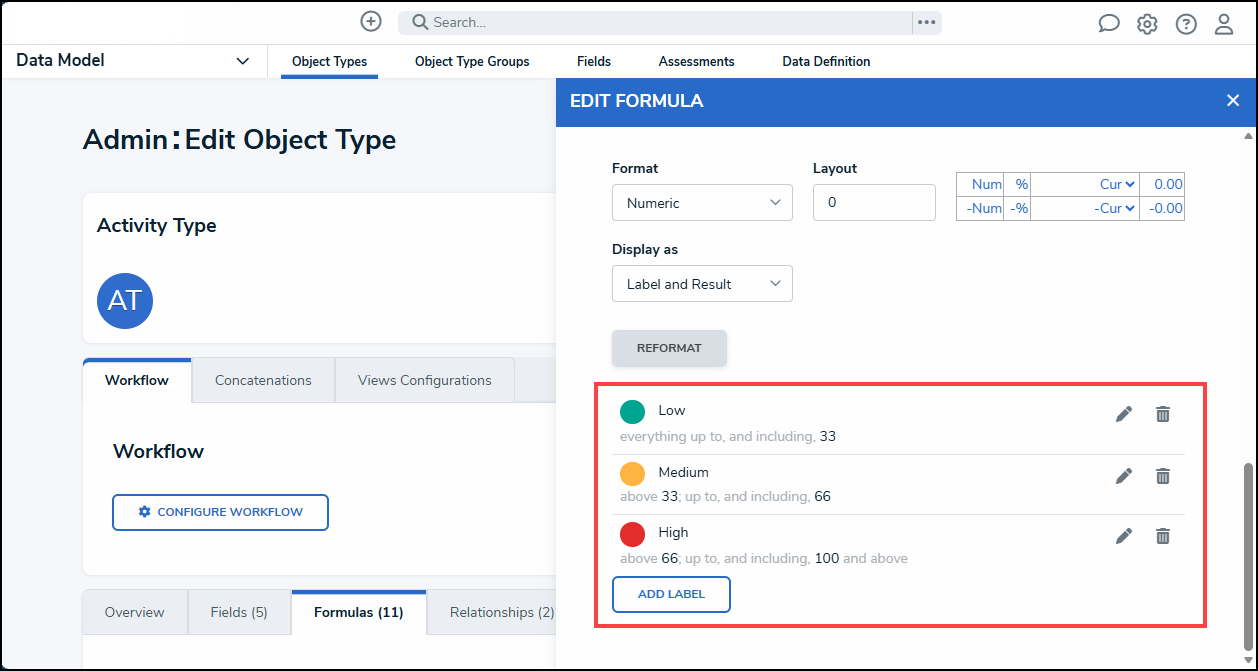1258x671 pixels.
Task: Switch to the Object Type Groups tab
Action: [x=472, y=61]
